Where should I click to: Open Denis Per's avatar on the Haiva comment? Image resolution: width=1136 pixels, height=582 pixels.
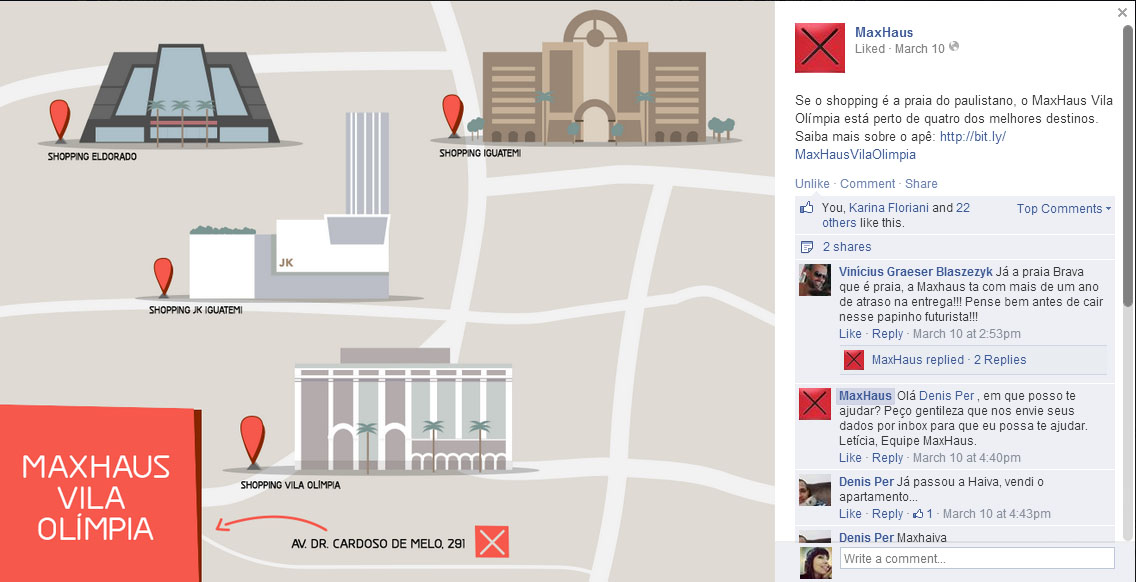[x=814, y=491]
